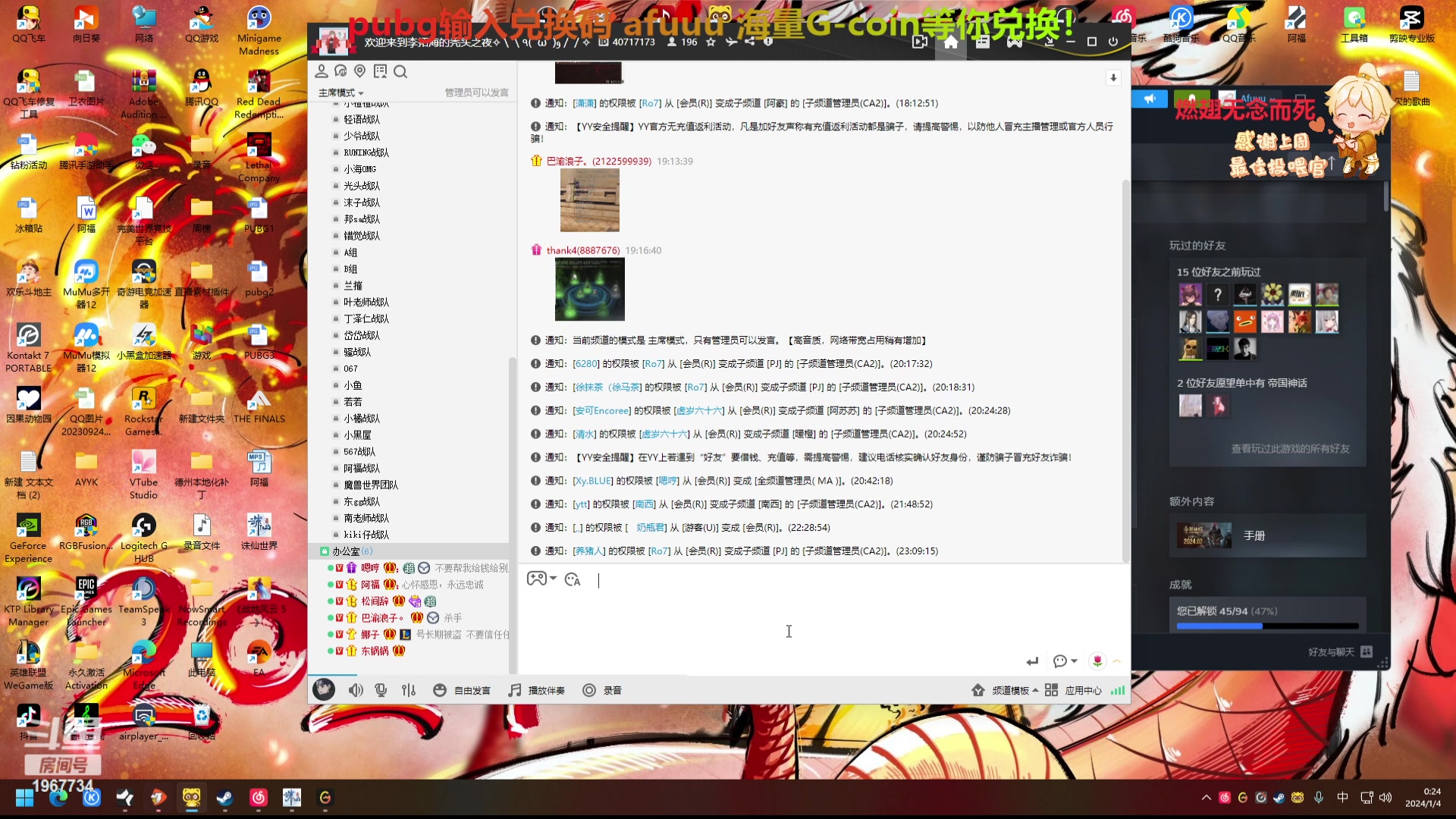Select the 光头战队 sub-channel
Image resolution: width=1456 pixels, height=819 pixels.
coord(362,186)
